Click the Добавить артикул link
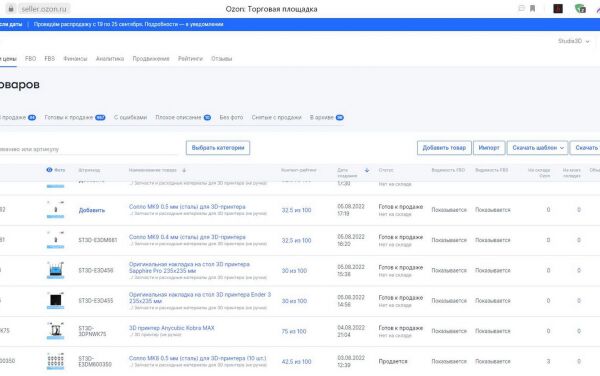The width and height of the screenshot is (600, 376). point(91,210)
